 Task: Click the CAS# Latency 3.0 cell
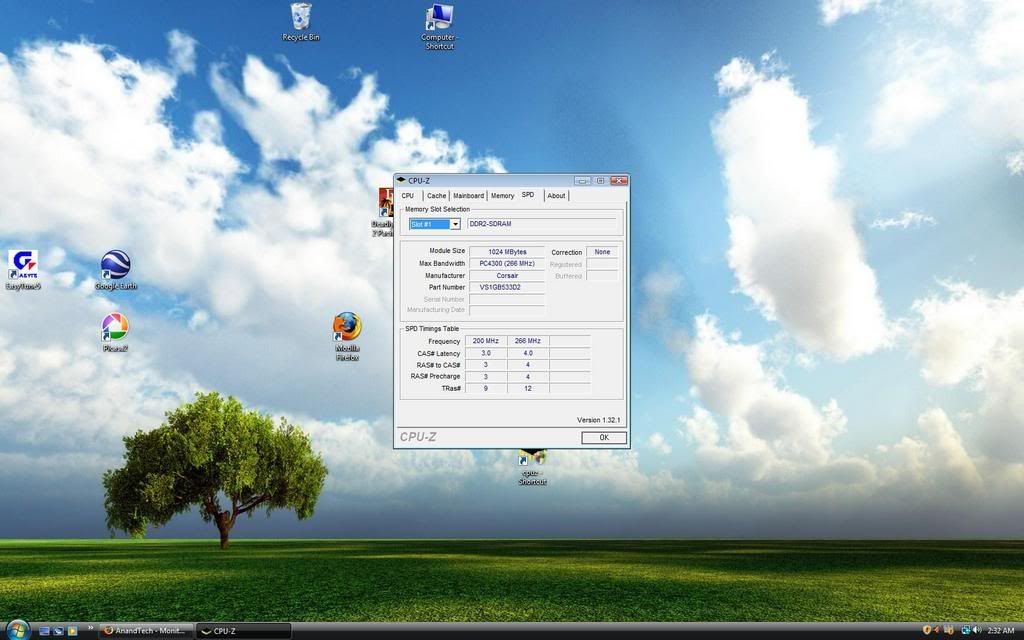pyautogui.click(x=486, y=353)
